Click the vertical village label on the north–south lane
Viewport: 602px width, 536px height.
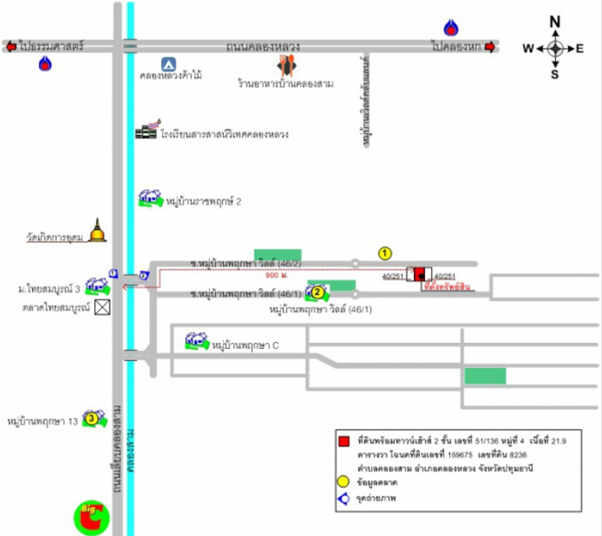pyautogui.click(x=366, y=102)
